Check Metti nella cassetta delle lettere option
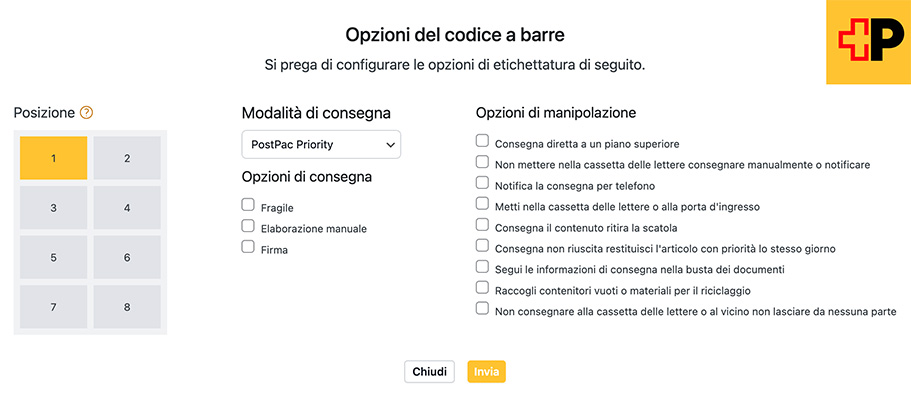Viewport: 911px width, 396px height. point(482,203)
